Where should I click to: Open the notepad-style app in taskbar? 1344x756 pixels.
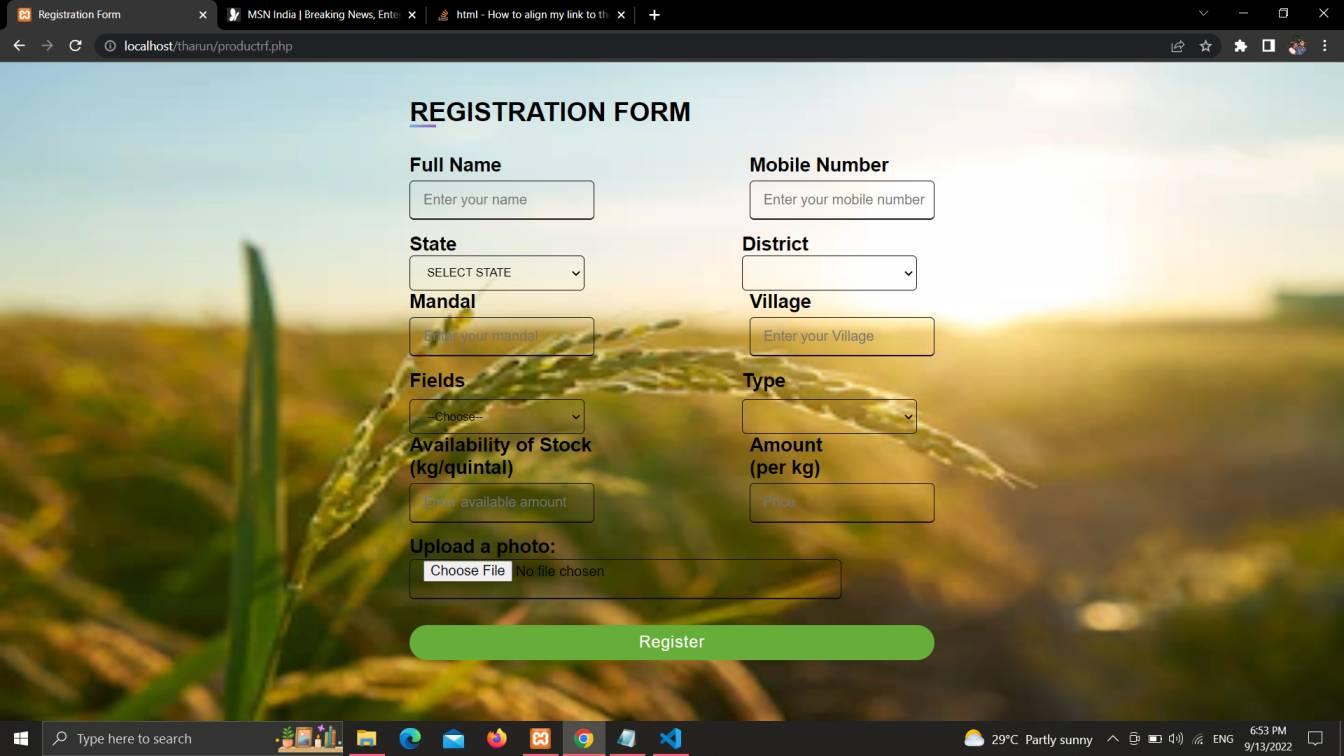tap(627, 739)
